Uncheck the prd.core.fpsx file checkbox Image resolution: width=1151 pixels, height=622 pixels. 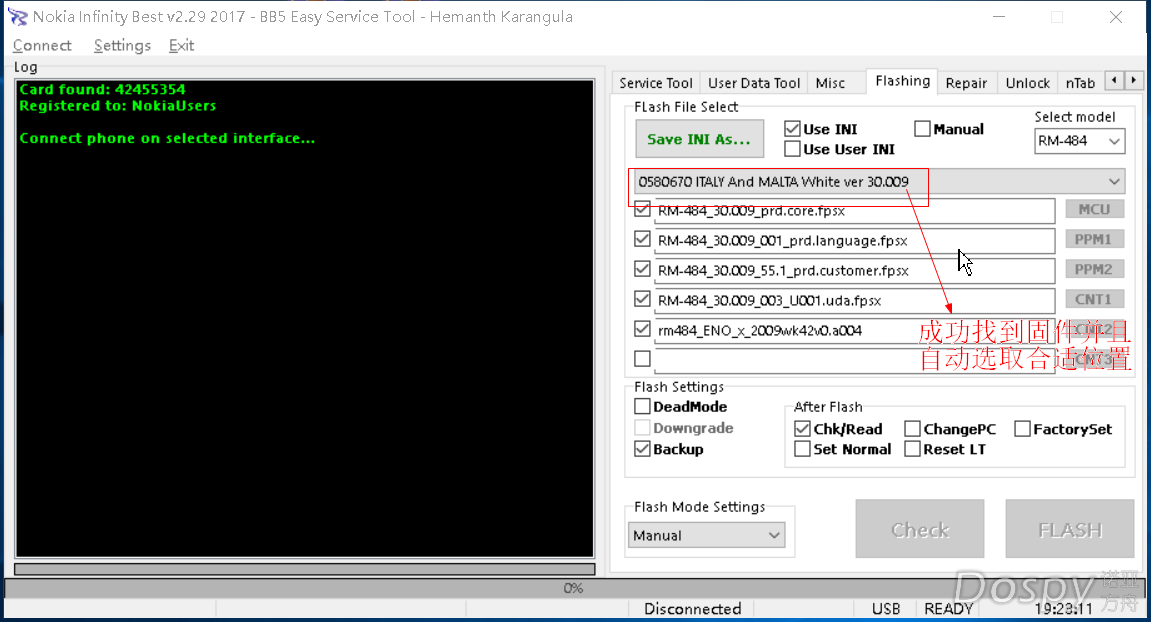coord(642,209)
